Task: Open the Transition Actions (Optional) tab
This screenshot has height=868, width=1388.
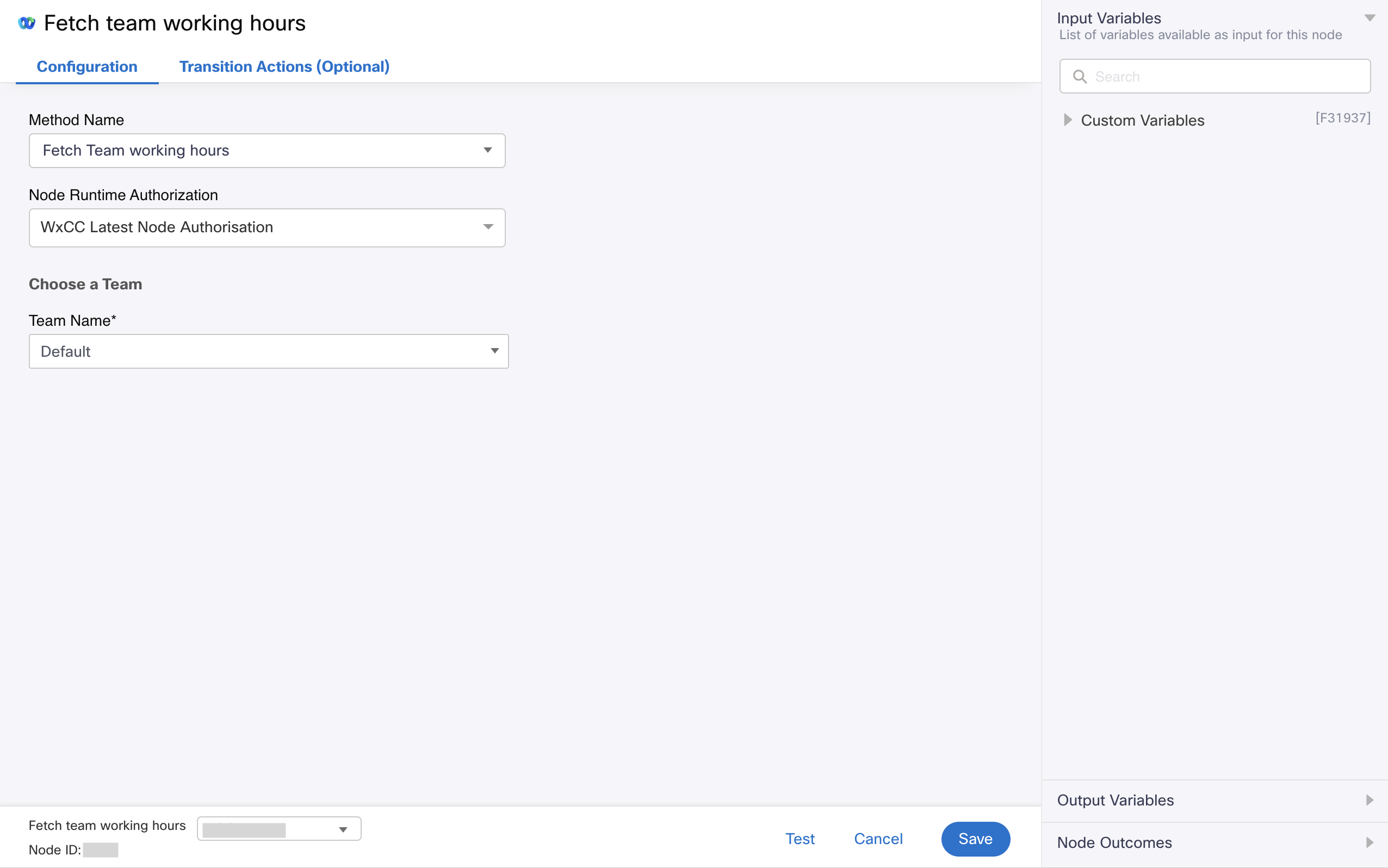Action: (284, 66)
